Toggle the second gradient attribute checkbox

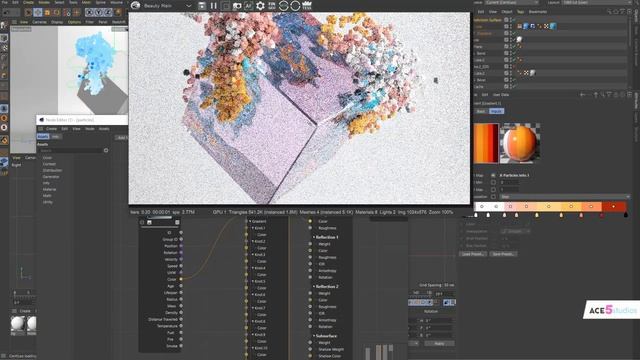click(x=493, y=182)
